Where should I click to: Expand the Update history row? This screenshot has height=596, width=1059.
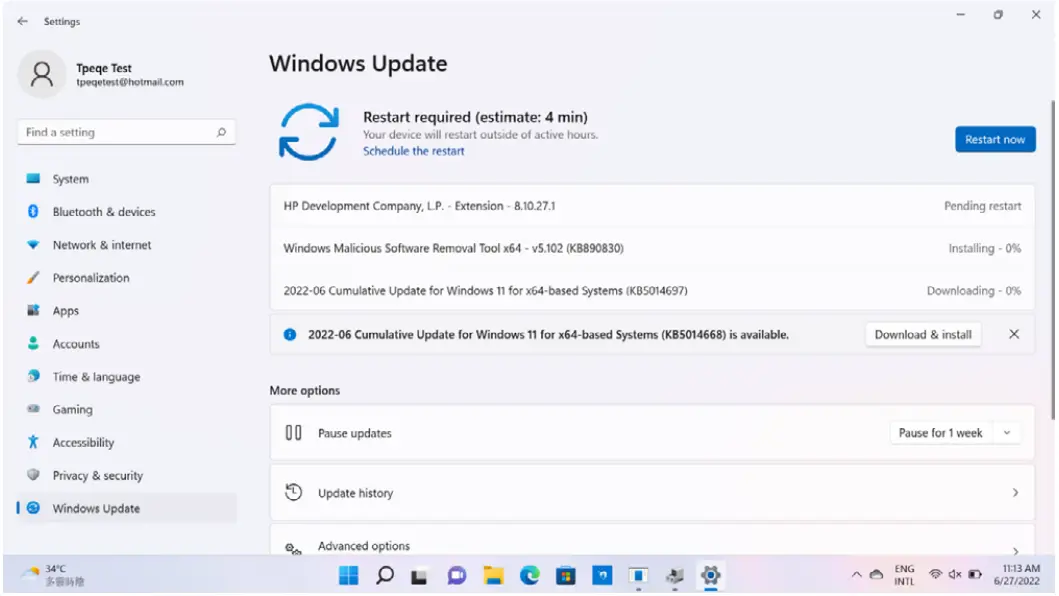click(x=652, y=492)
